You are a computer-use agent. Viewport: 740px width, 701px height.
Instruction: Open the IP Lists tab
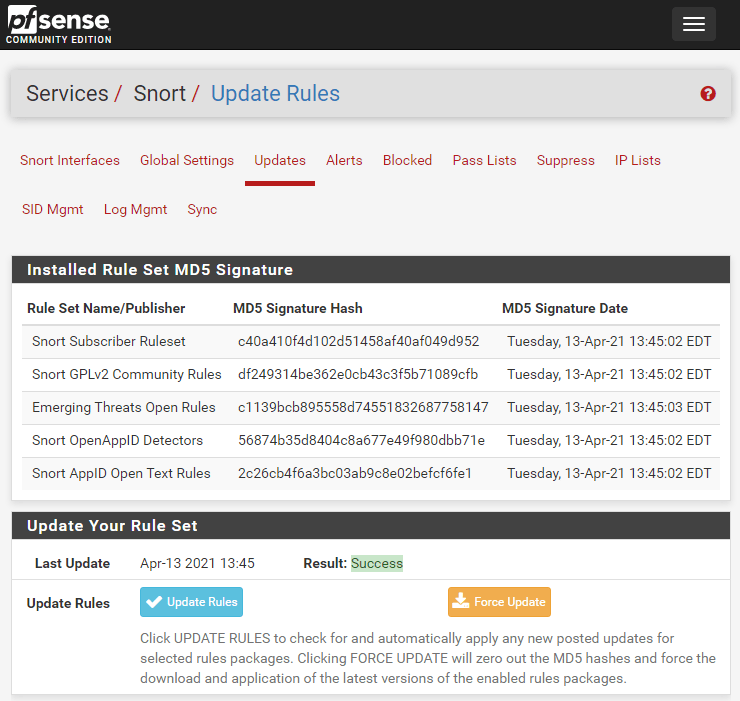637,160
